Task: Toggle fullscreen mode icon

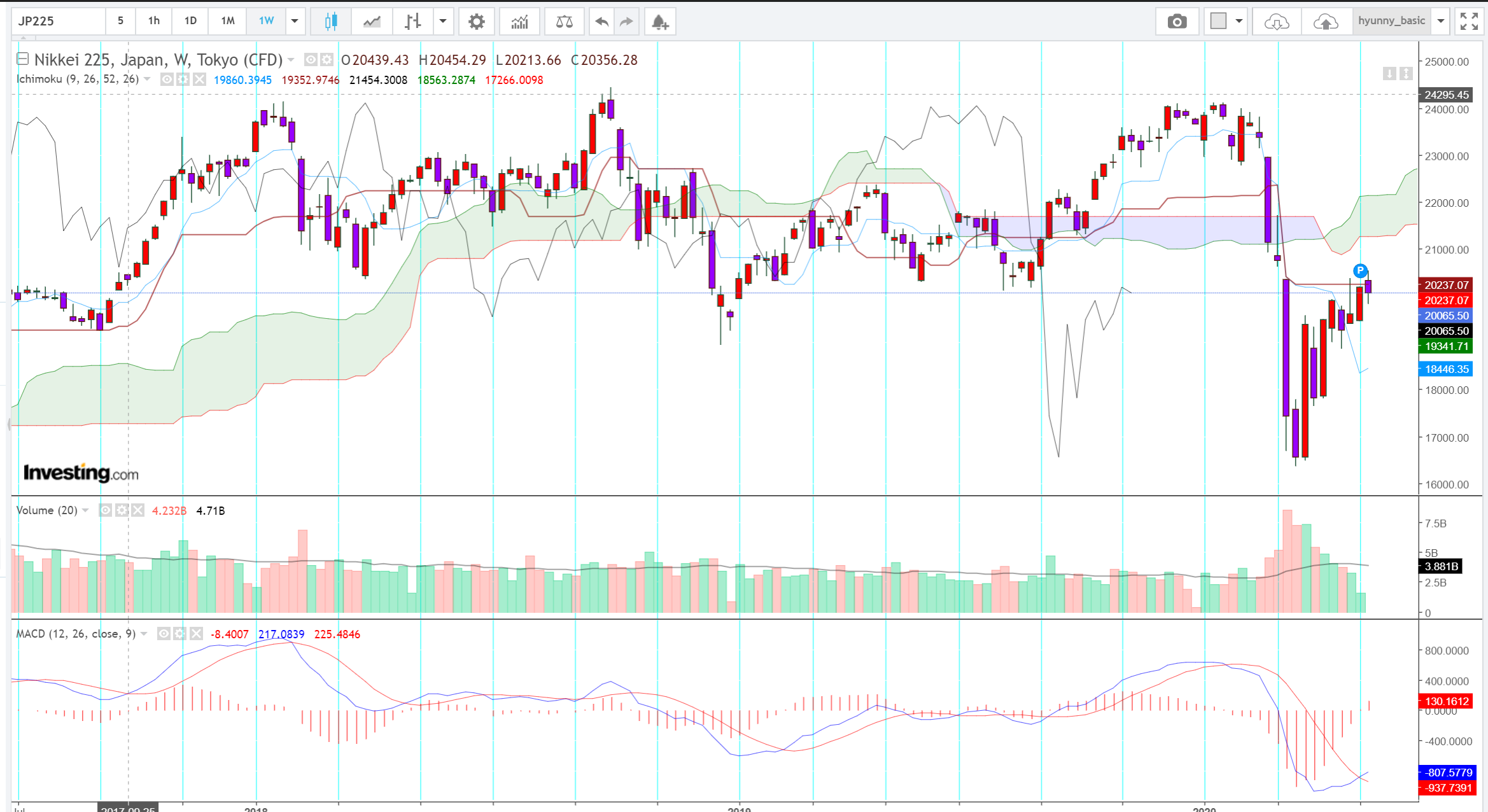Action: 1469,22
